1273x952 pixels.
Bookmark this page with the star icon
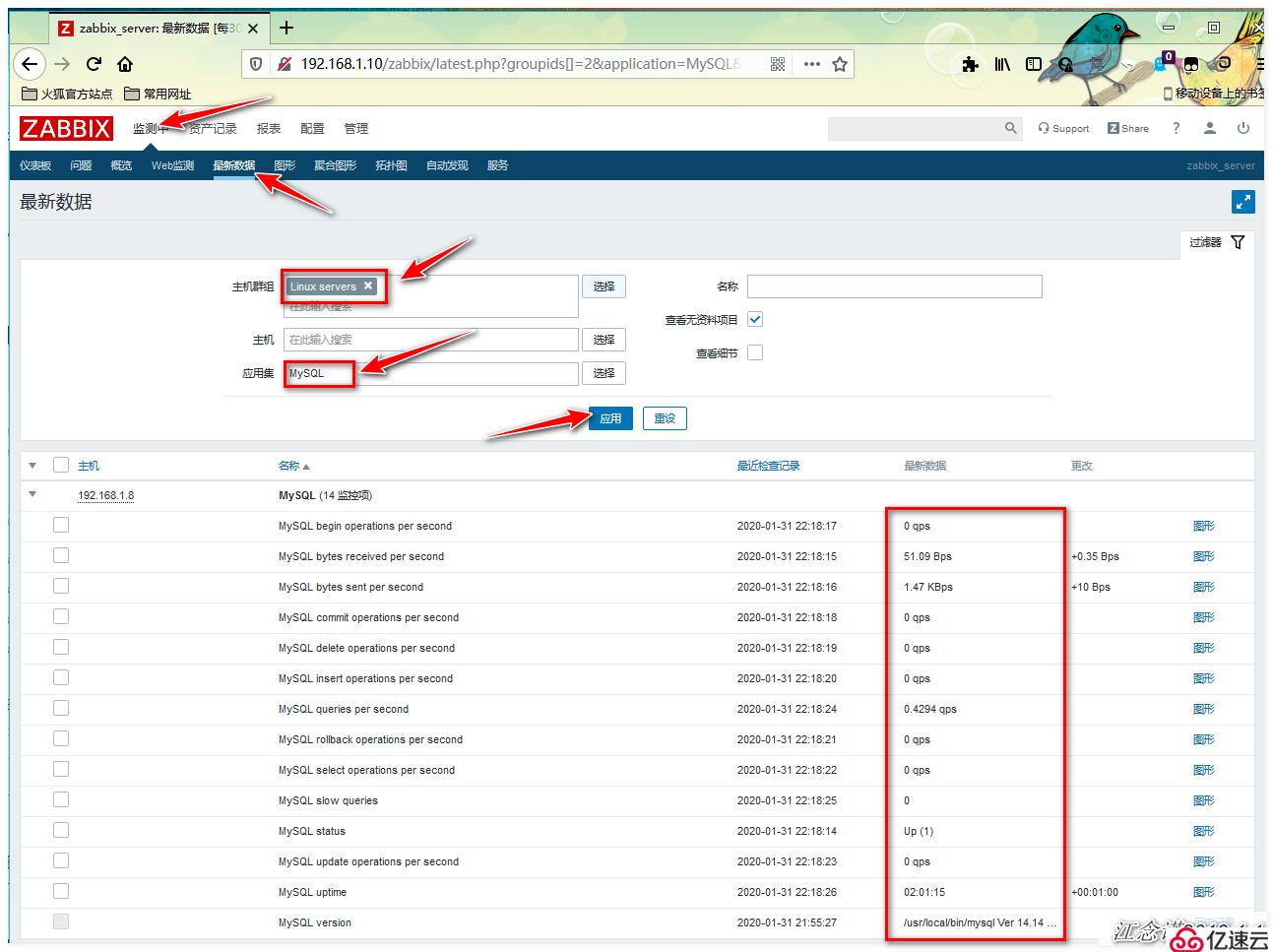[x=840, y=64]
